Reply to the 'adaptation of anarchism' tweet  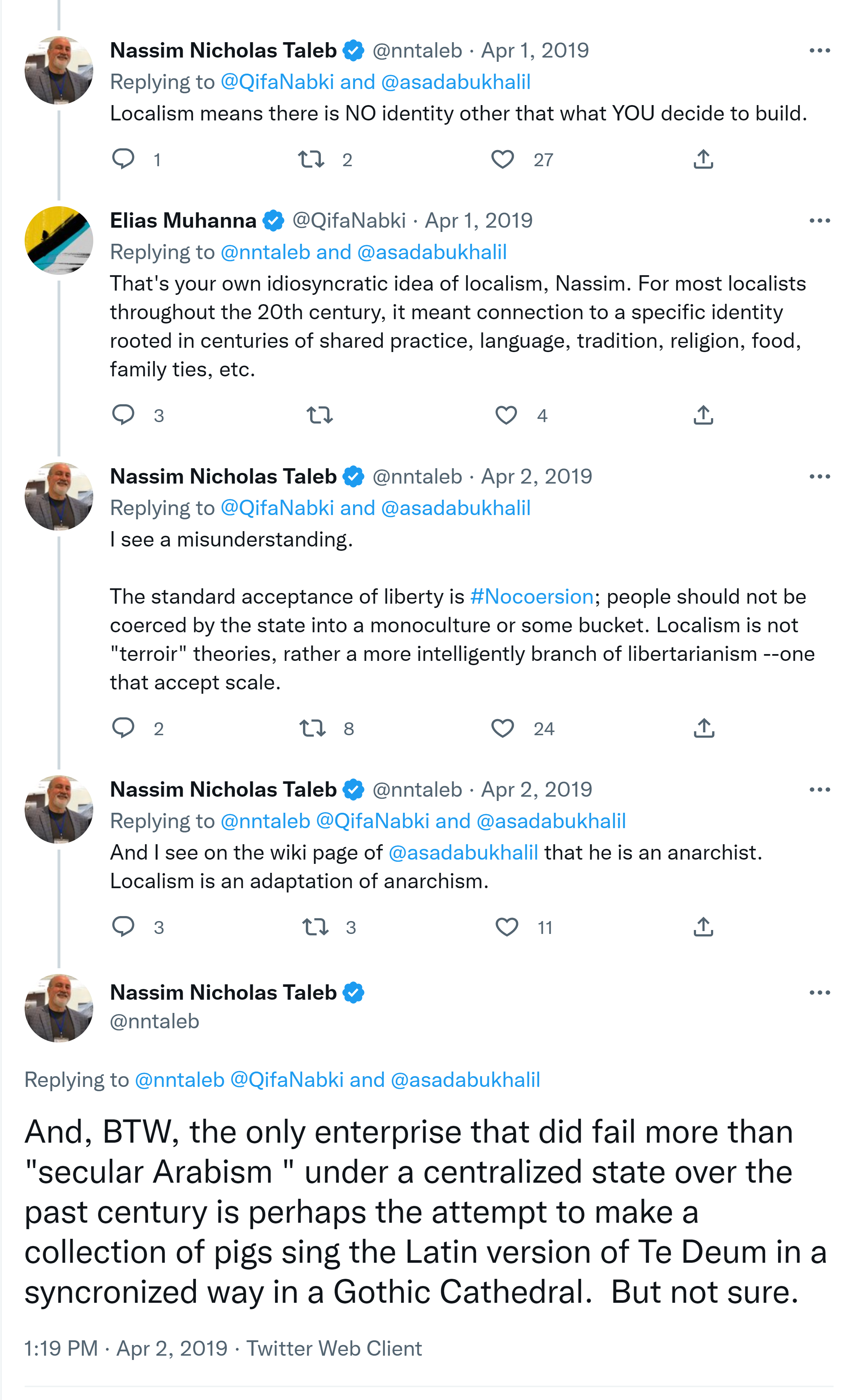pos(123,927)
